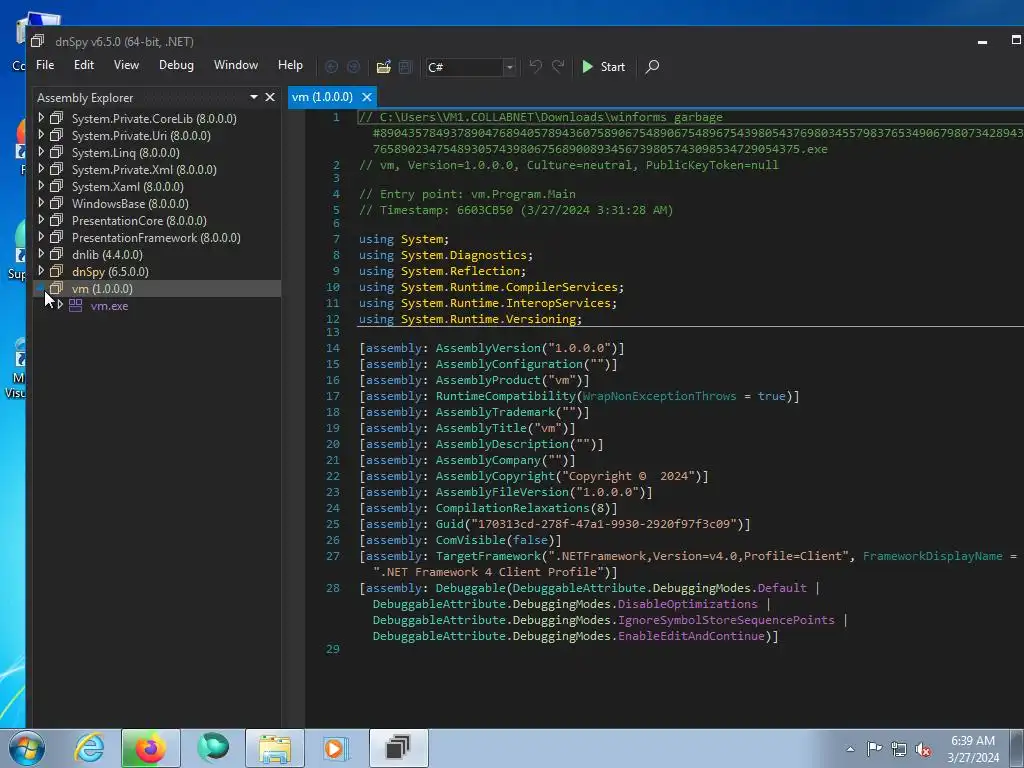This screenshot has height=768, width=1024.
Task: Expand PresentationCore assembly node
Action: [x=41, y=219]
